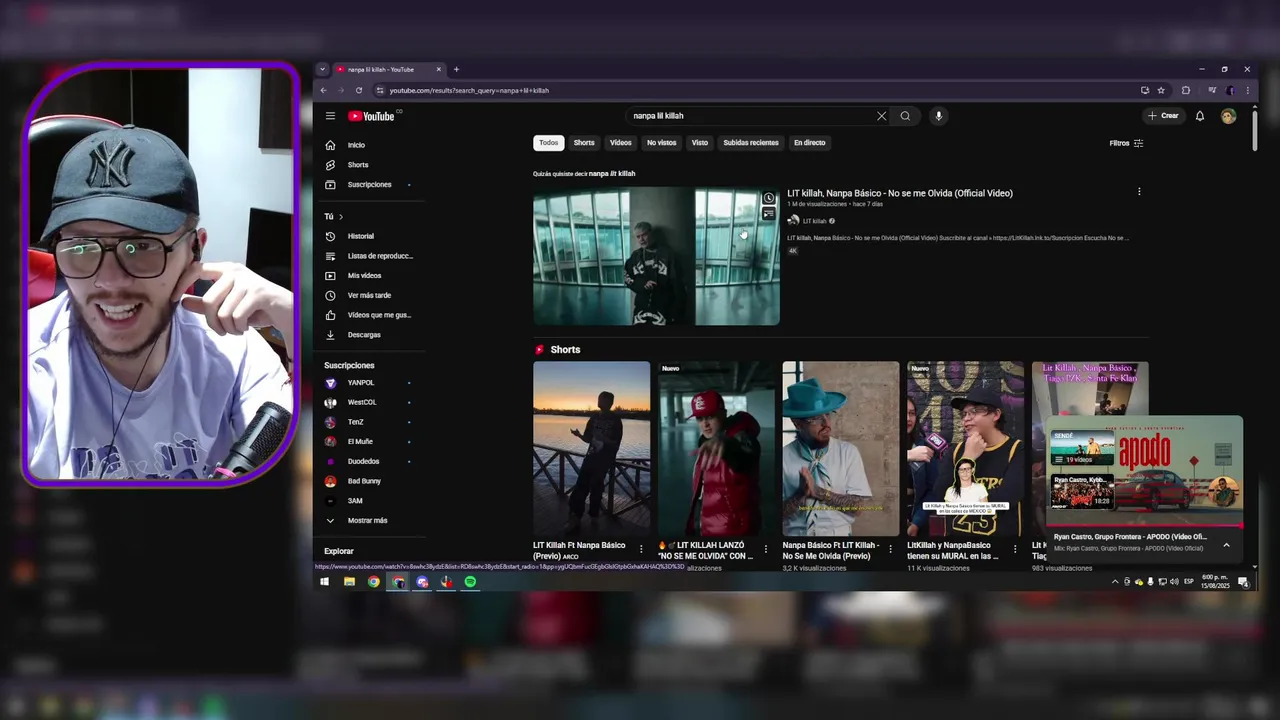This screenshot has height=720, width=1280.
Task: Open Historial in the sidebar
Action: (x=360, y=236)
